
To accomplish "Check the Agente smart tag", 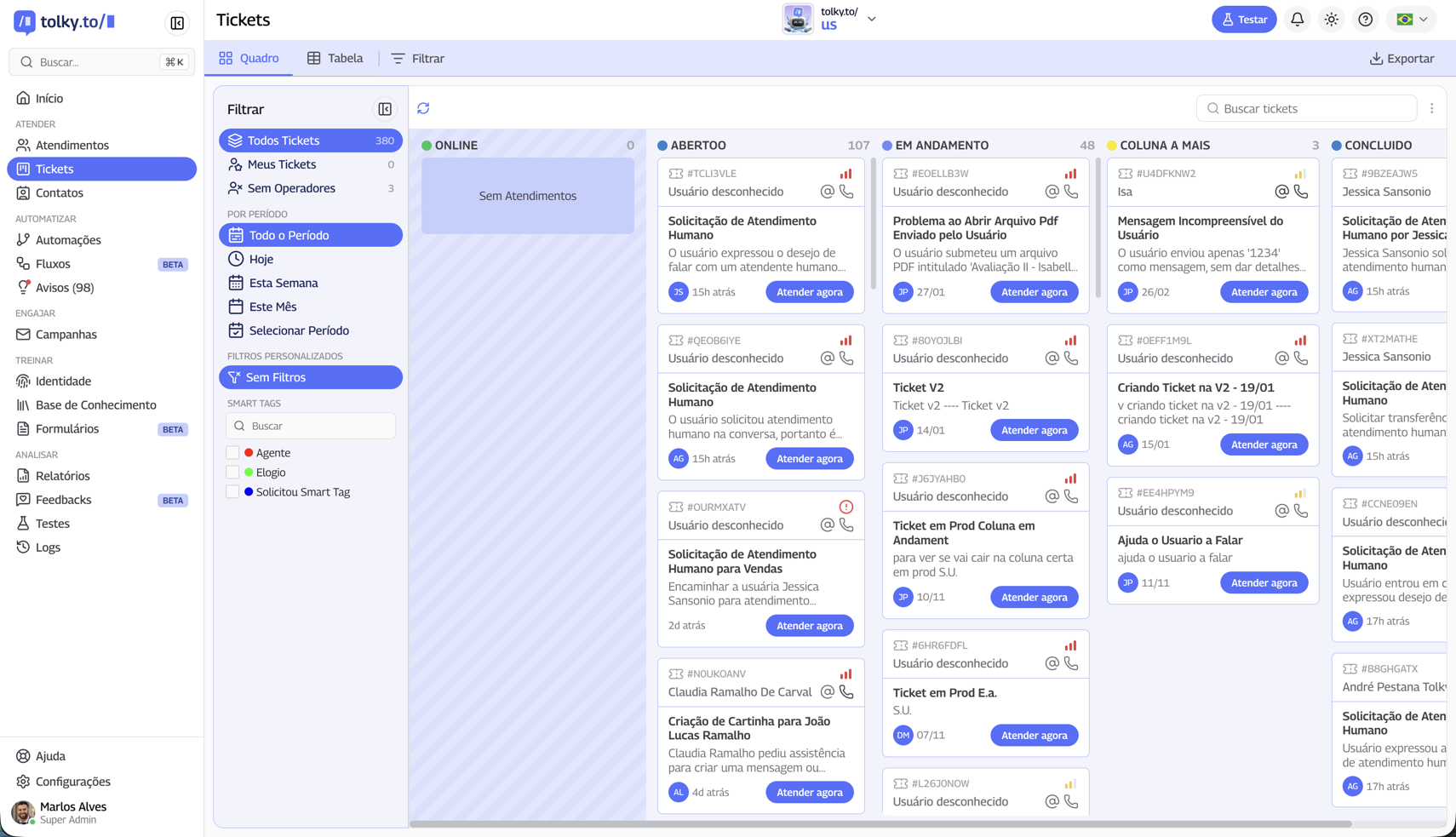I will pos(232,453).
